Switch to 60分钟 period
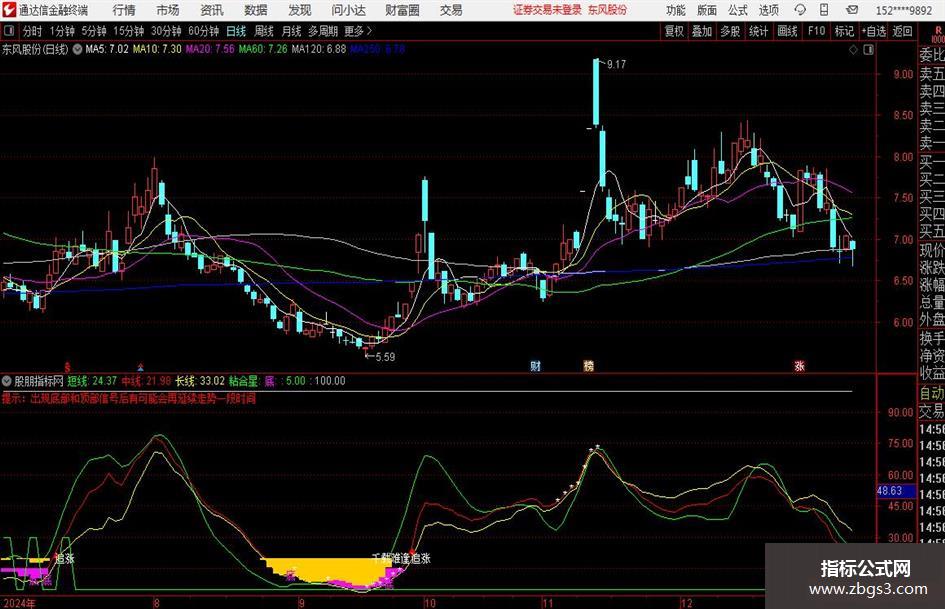Screen dimensions: 945x609 click(x=204, y=31)
